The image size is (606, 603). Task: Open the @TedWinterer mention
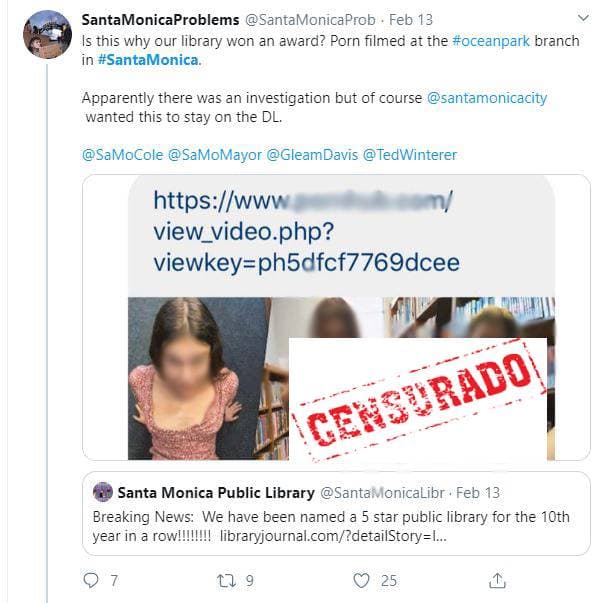click(x=410, y=155)
